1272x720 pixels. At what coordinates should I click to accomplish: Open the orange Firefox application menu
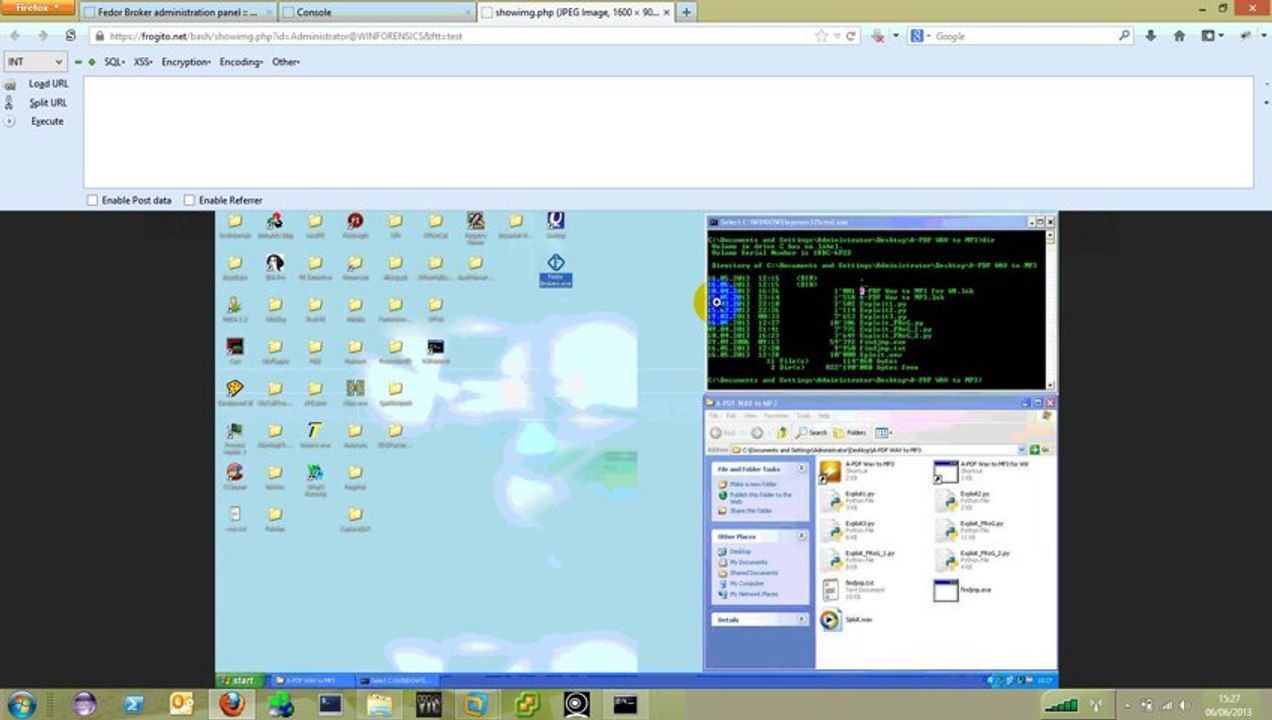click(38, 7)
